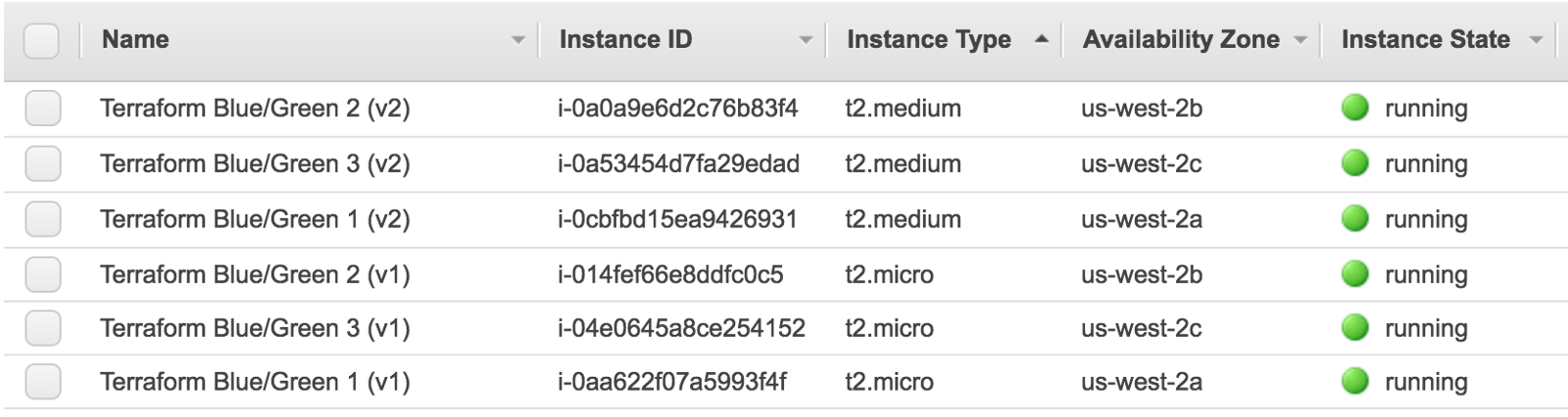Select checkbox for Terraform Blue/Green 2 (v2)
The width and height of the screenshot is (1568, 417).
point(43,108)
